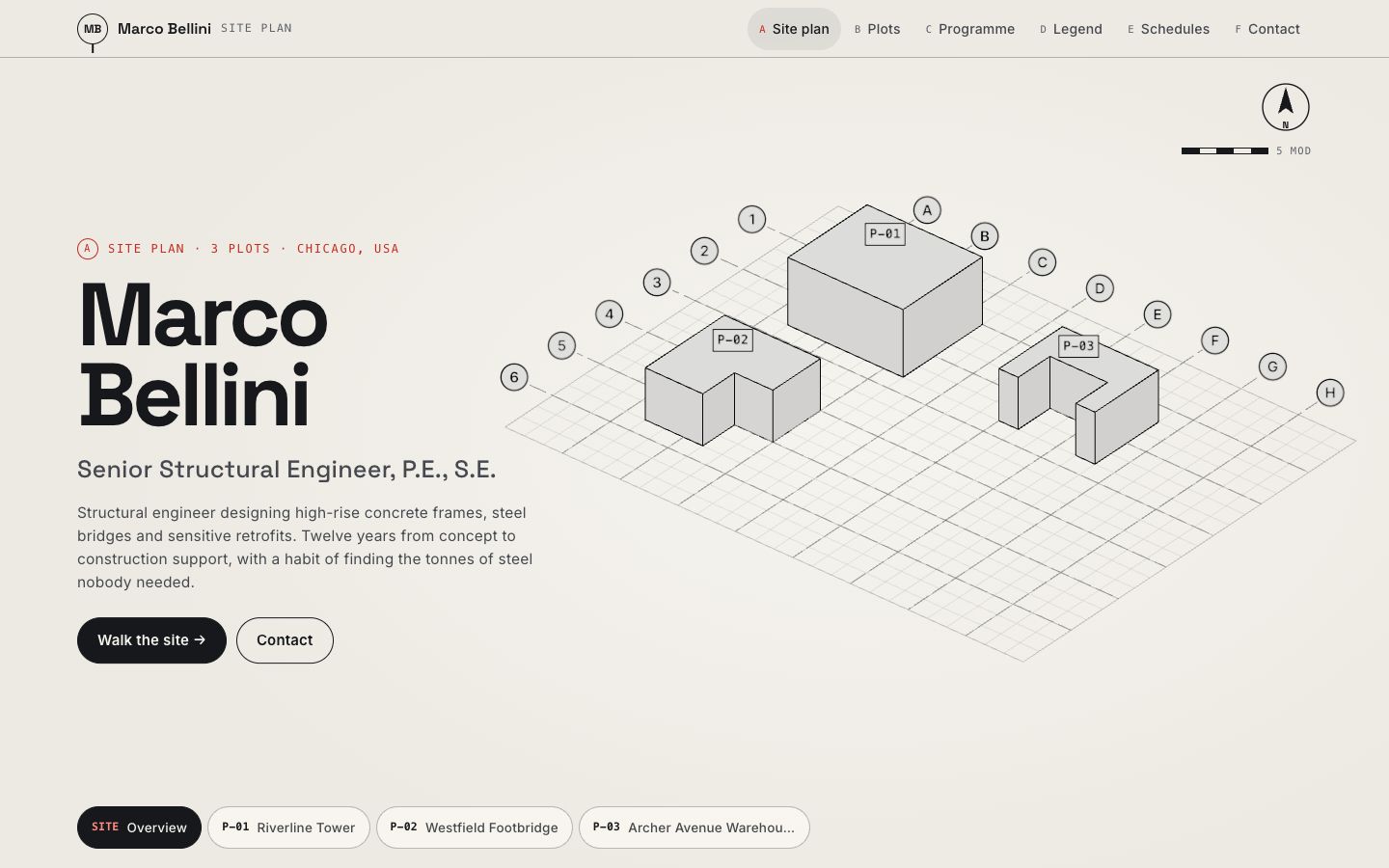The width and height of the screenshot is (1389, 868).
Task: Click grid bubble E on the plan
Action: point(1157,314)
